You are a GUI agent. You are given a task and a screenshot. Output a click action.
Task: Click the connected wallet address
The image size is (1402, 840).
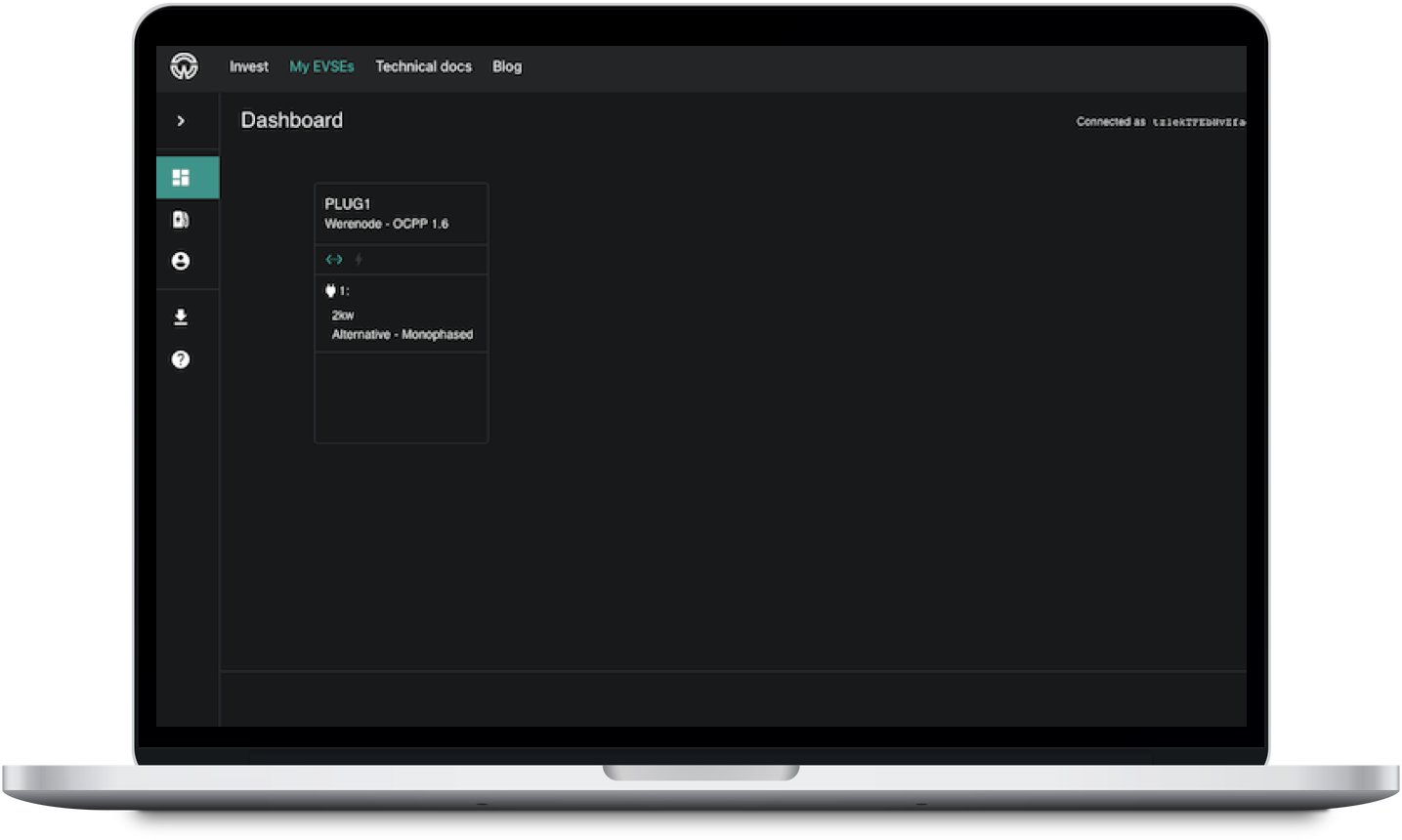click(x=1198, y=122)
